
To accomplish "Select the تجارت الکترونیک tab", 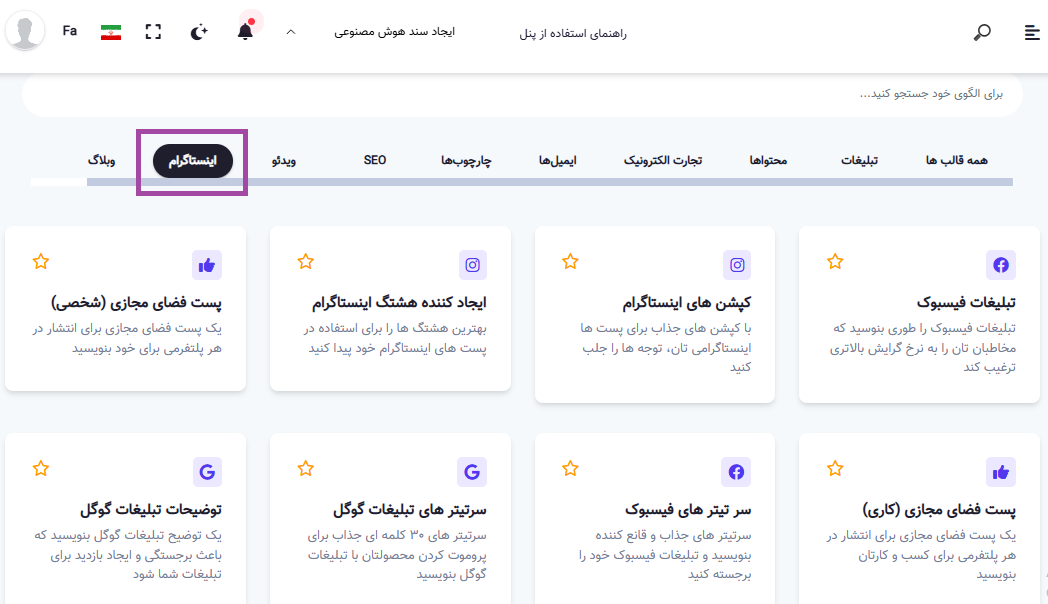I will [x=663, y=160].
